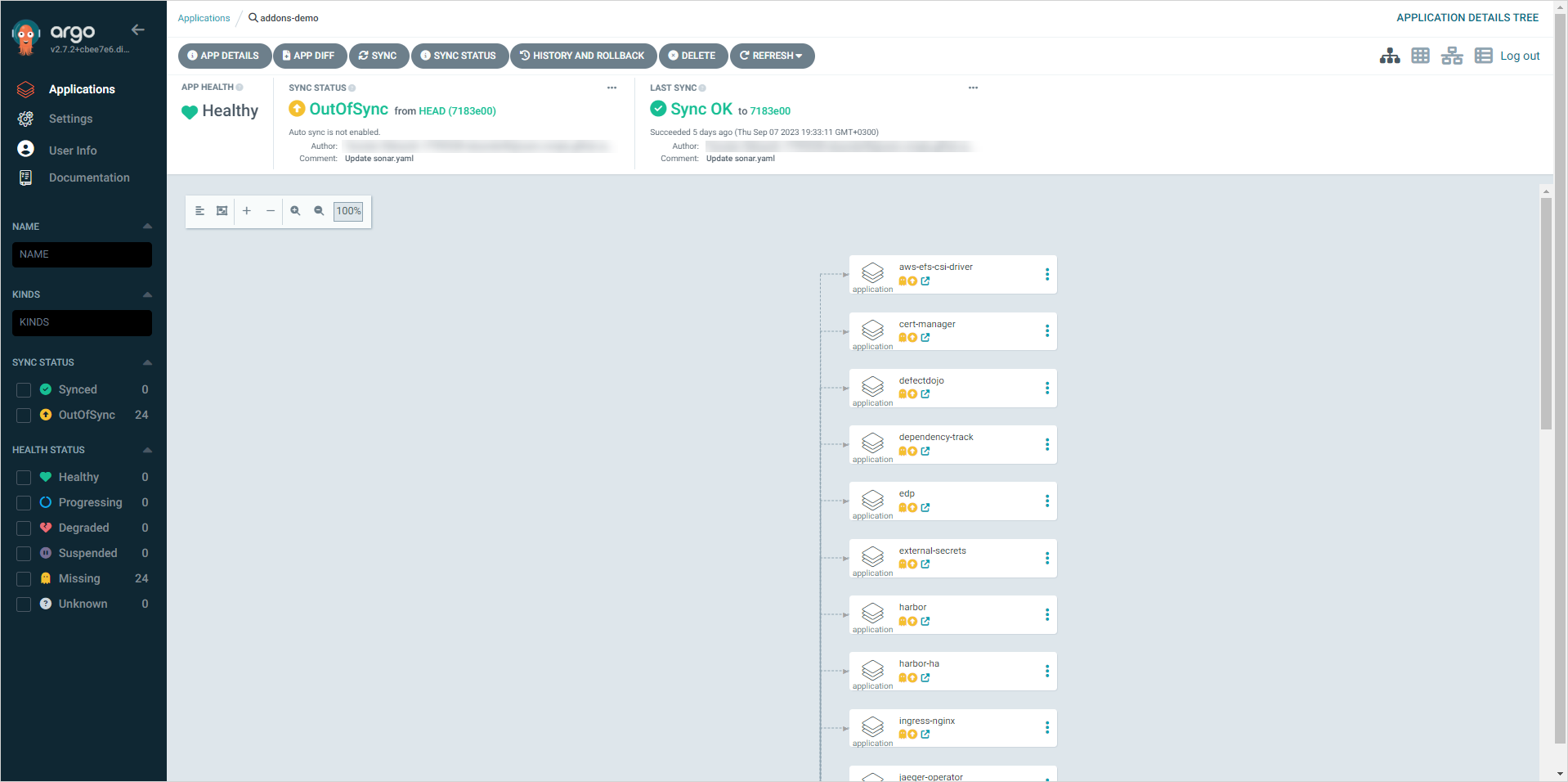Click the Sync Status help icon
Viewport: 1568px width, 782px height.
click(x=352, y=88)
